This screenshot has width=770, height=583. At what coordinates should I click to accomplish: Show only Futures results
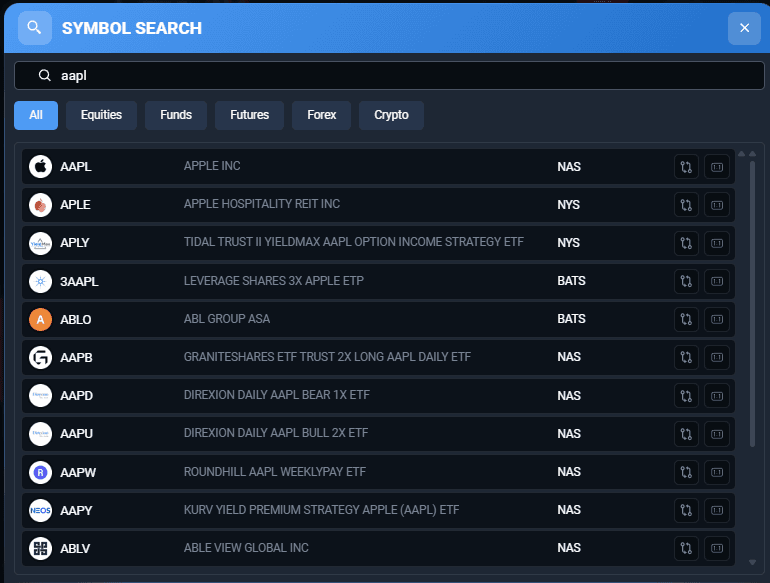coord(249,115)
